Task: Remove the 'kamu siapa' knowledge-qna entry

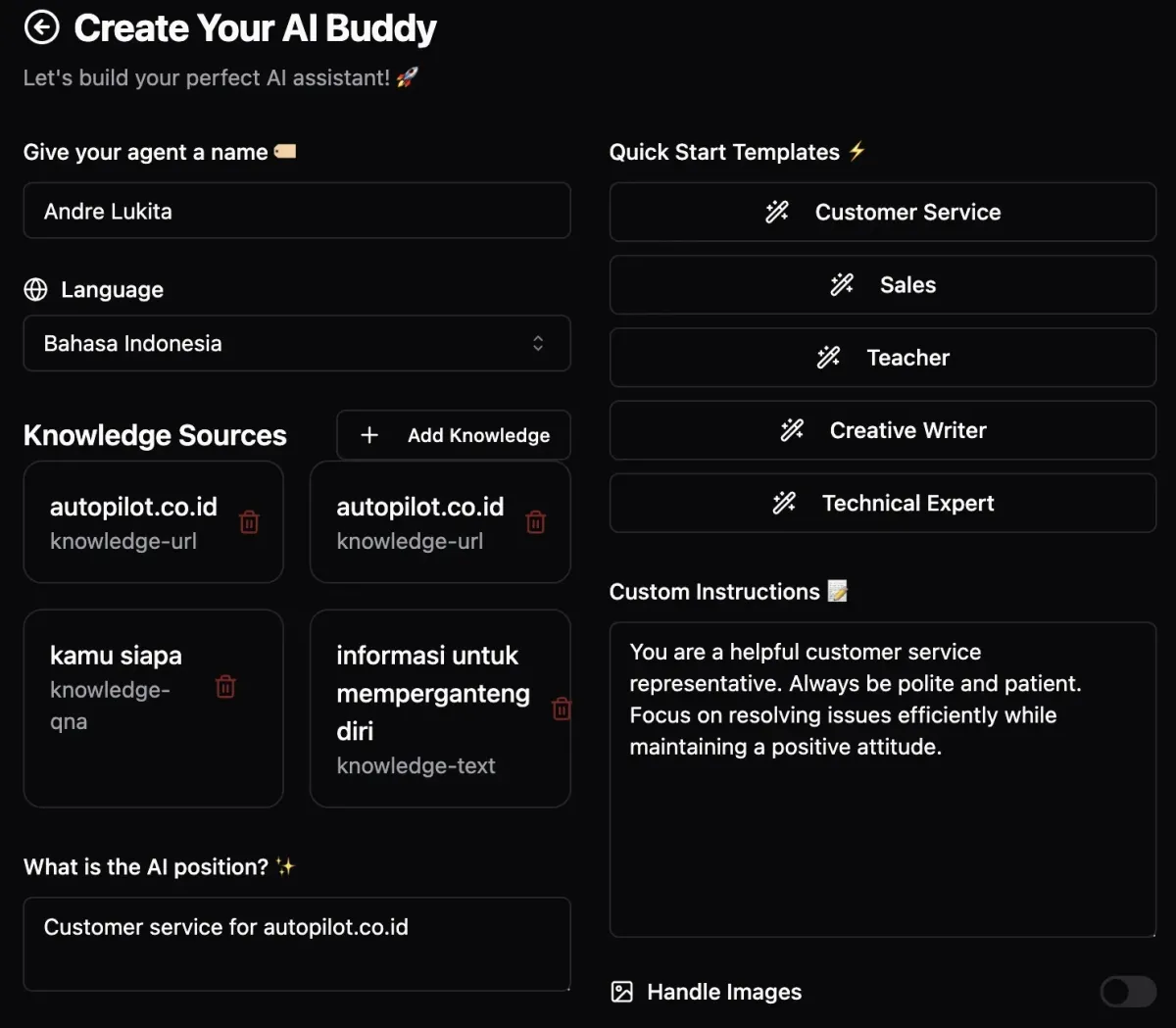Action: tap(225, 687)
